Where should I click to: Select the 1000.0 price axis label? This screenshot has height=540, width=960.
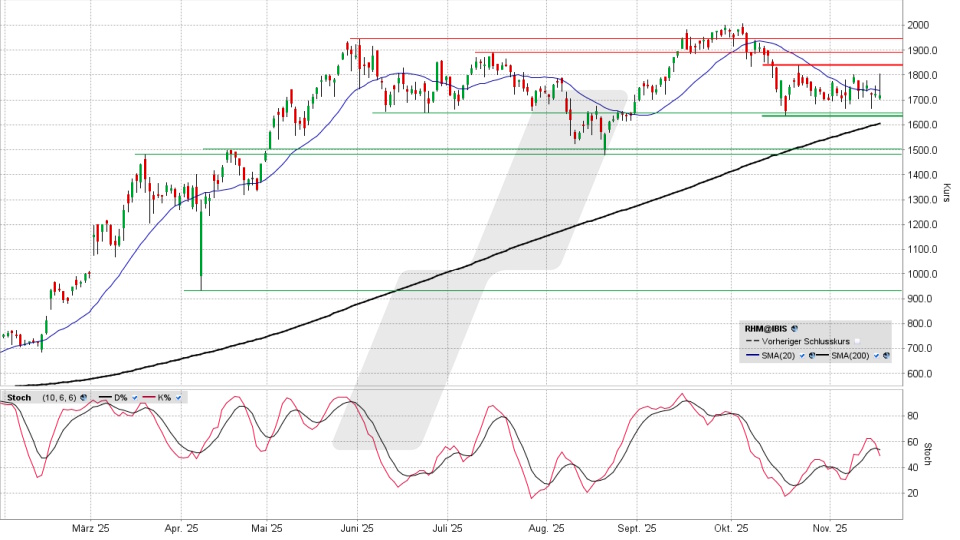[x=922, y=274]
